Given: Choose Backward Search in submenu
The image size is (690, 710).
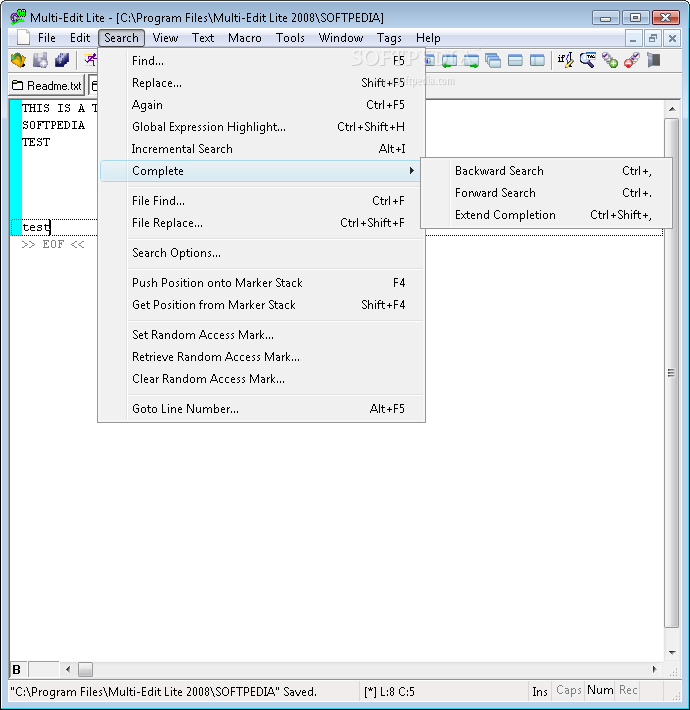Looking at the screenshot, I should [546, 171].
